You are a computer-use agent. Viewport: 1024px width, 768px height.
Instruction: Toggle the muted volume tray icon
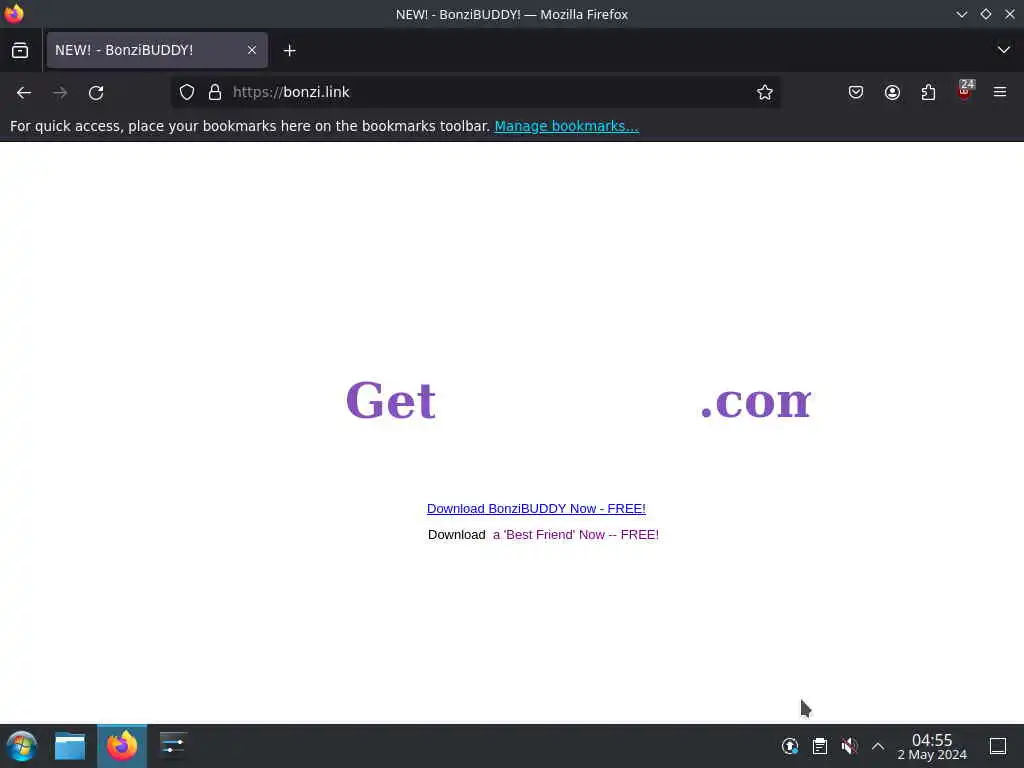click(849, 746)
